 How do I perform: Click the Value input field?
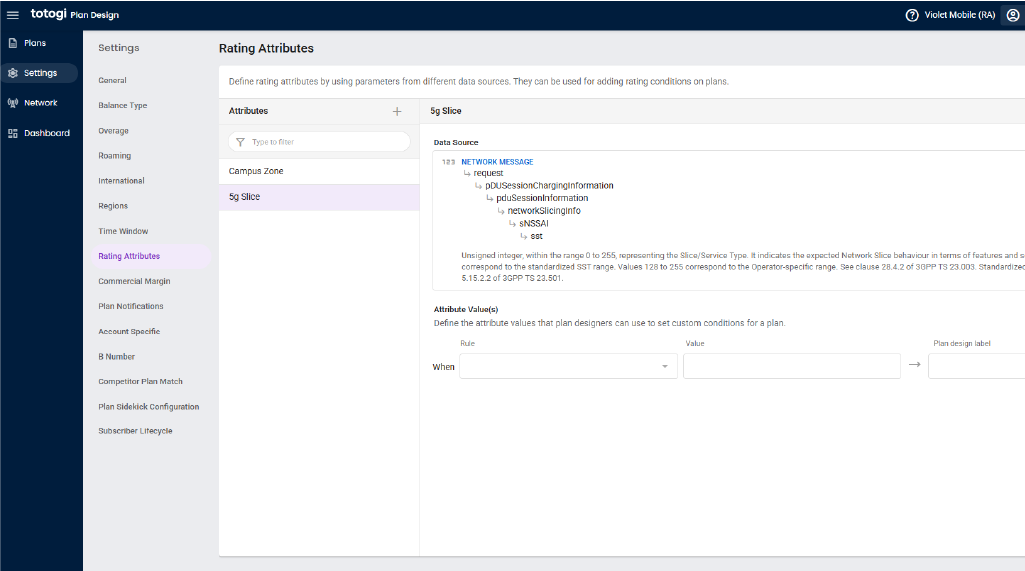coord(792,366)
